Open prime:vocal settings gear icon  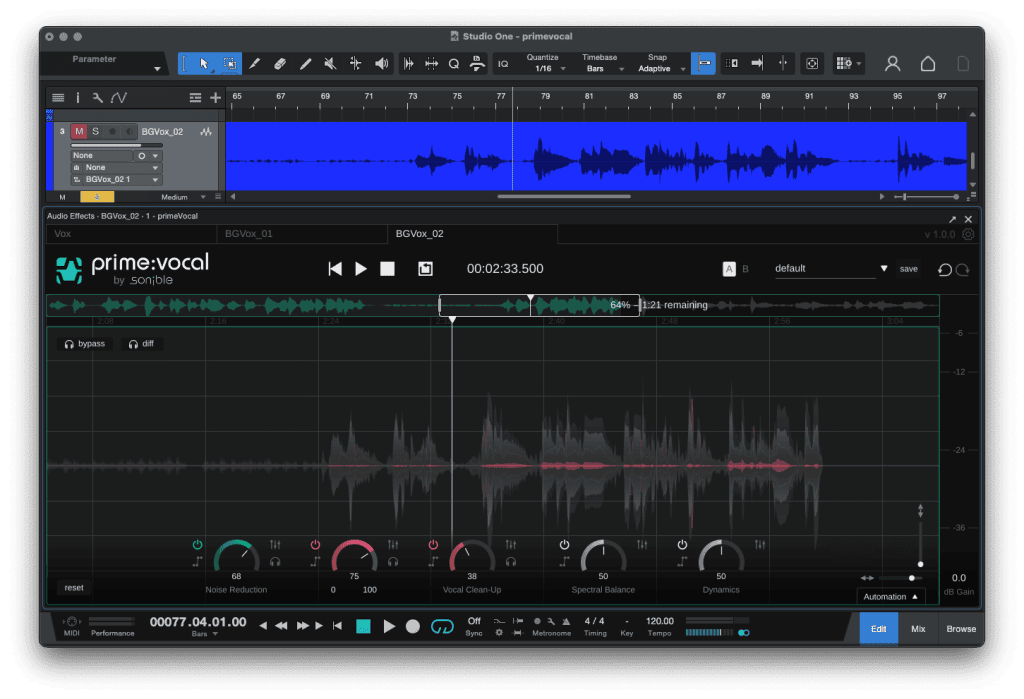(x=968, y=234)
